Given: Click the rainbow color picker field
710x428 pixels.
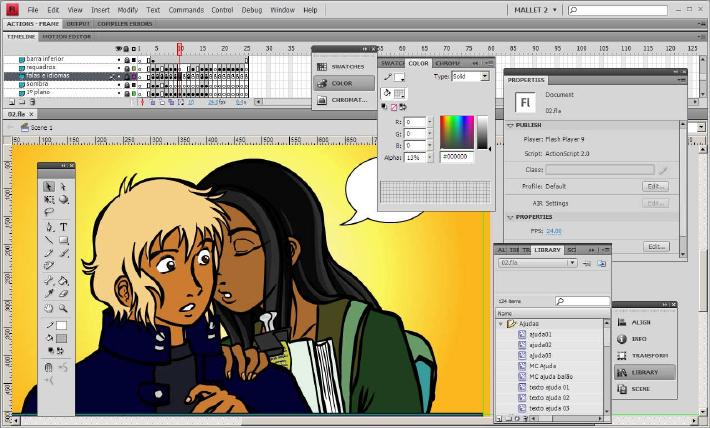Looking at the screenshot, I should (457, 132).
